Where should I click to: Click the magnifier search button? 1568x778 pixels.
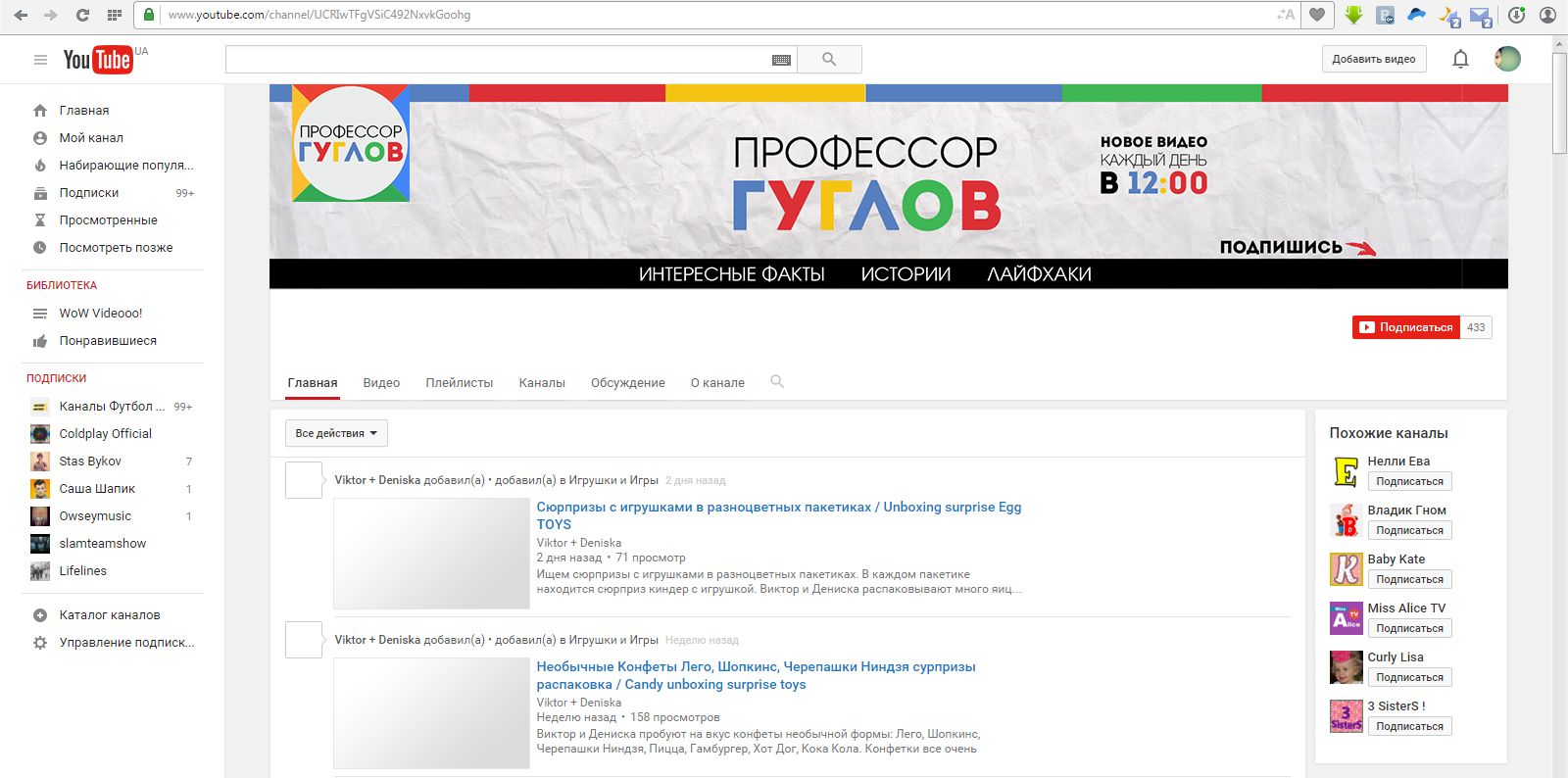coord(829,60)
